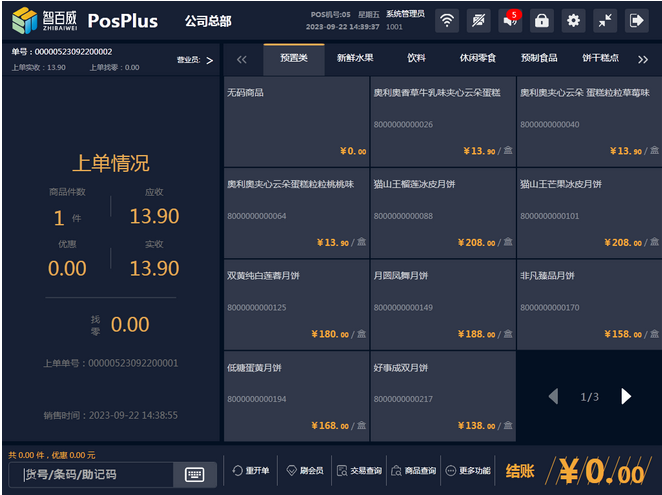This screenshot has width=662, height=495.
Task: Open the notifications icon with badge 5
Action: coord(510,20)
